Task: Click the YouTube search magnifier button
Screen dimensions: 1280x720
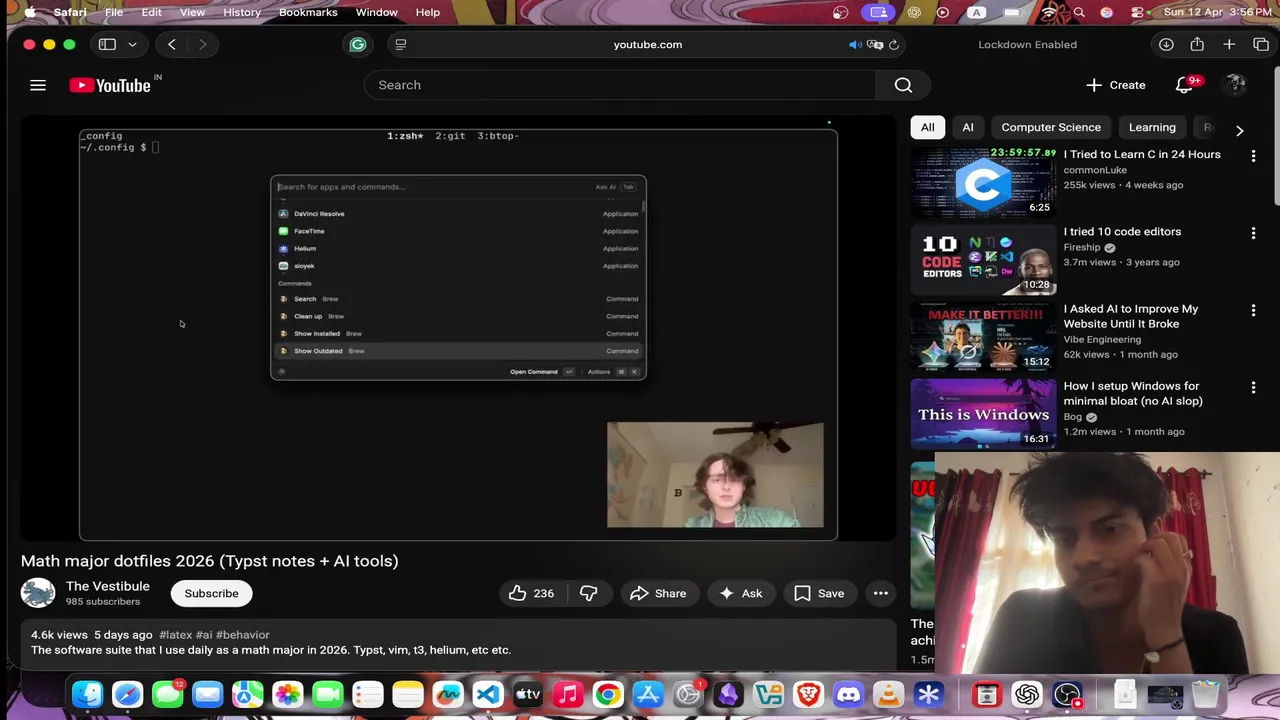Action: click(903, 85)
